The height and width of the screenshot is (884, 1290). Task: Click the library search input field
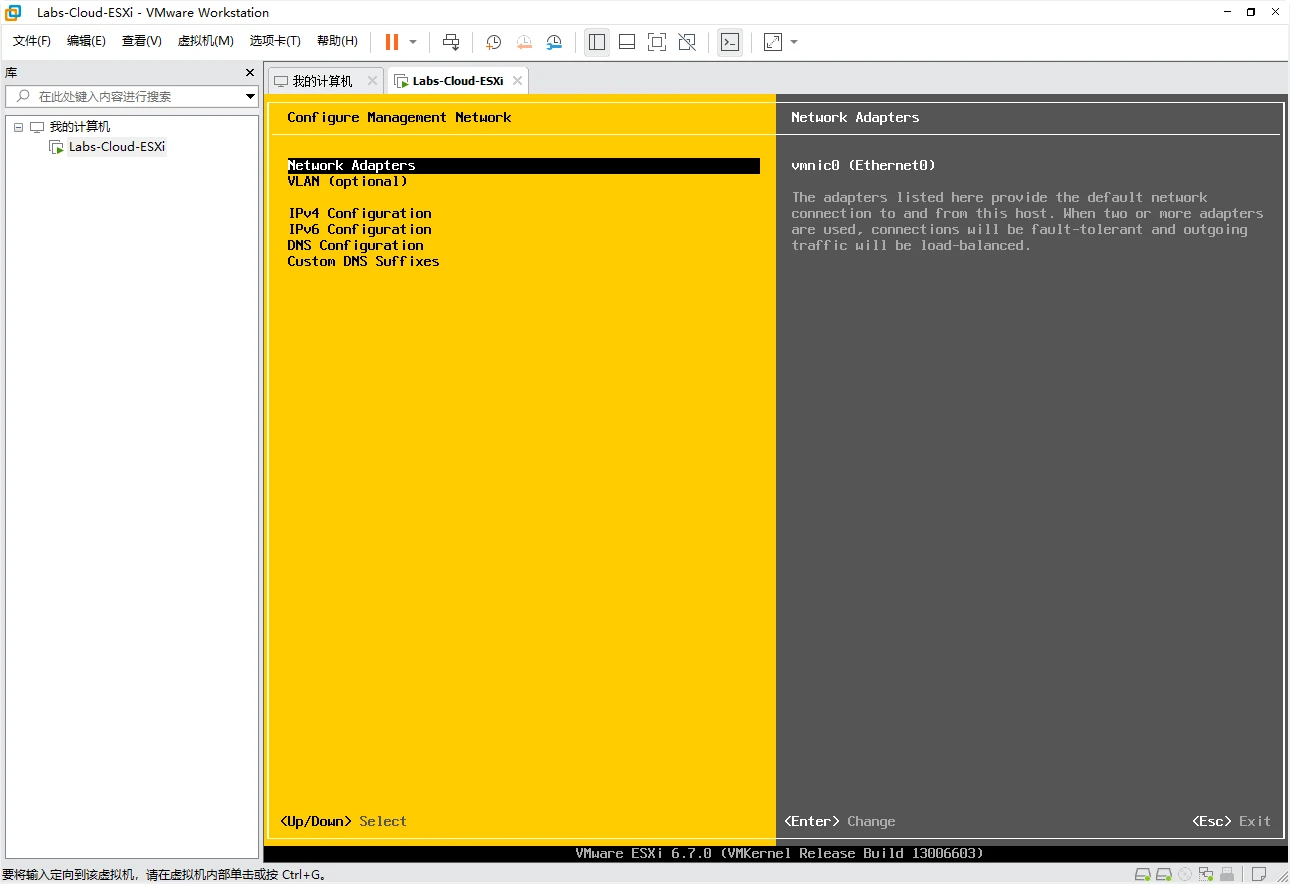130,96
